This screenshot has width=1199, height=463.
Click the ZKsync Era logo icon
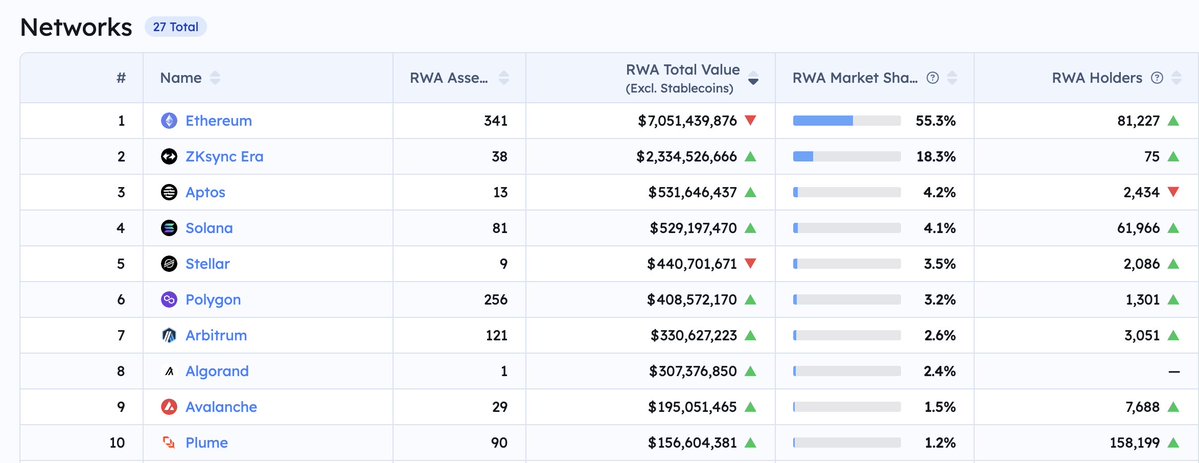tap(169, 157)
